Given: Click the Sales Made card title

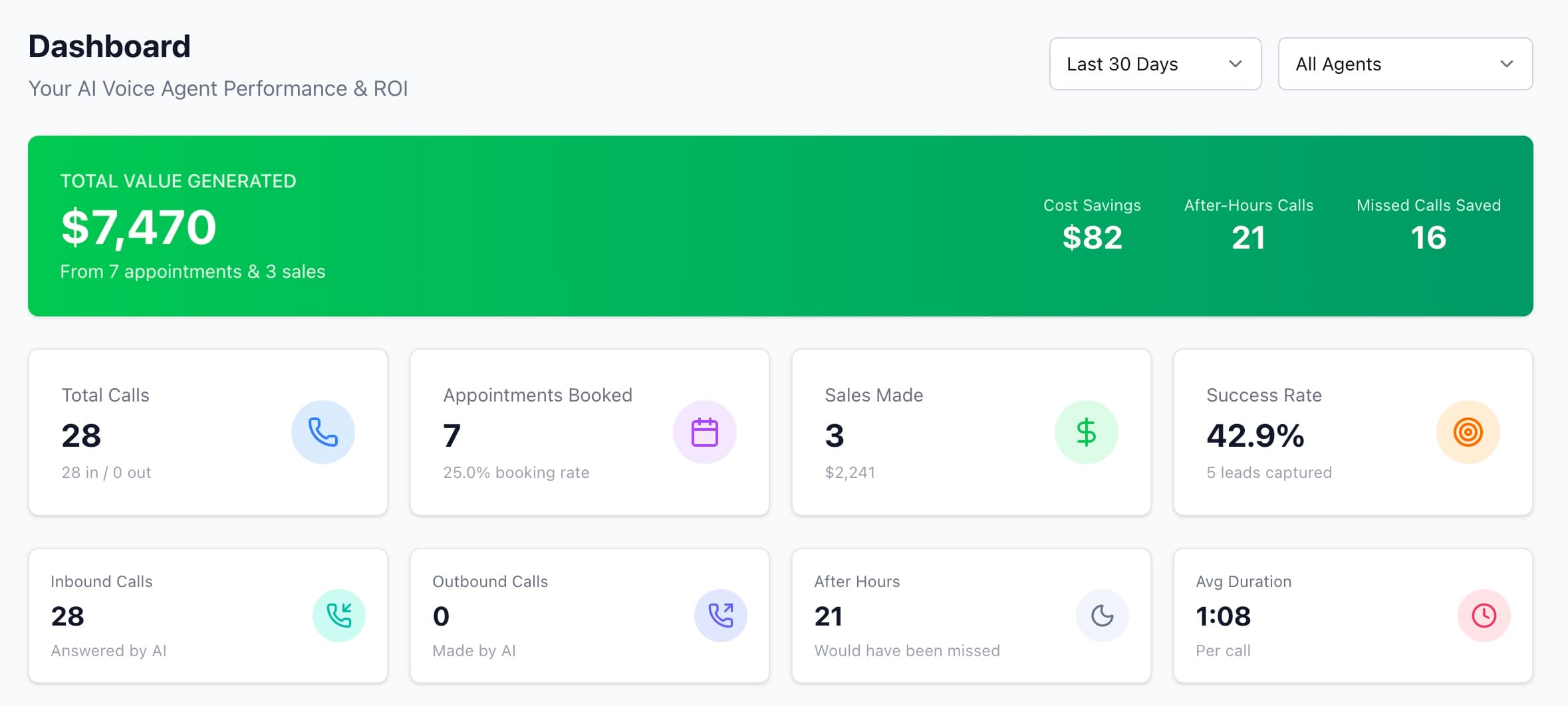Looking at the screenshot, I should (874, 394).
